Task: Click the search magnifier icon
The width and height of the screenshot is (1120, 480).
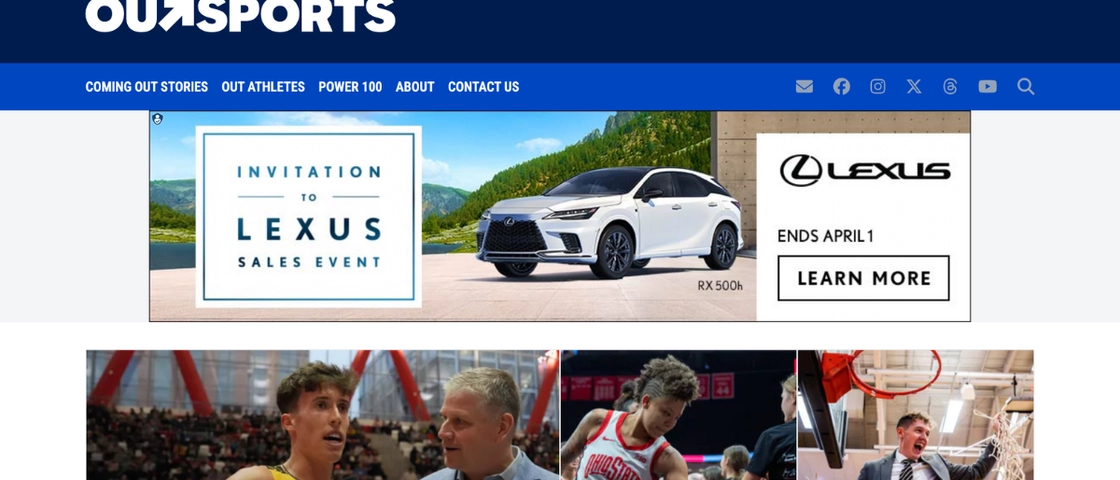Action: tap(1026, 86)
